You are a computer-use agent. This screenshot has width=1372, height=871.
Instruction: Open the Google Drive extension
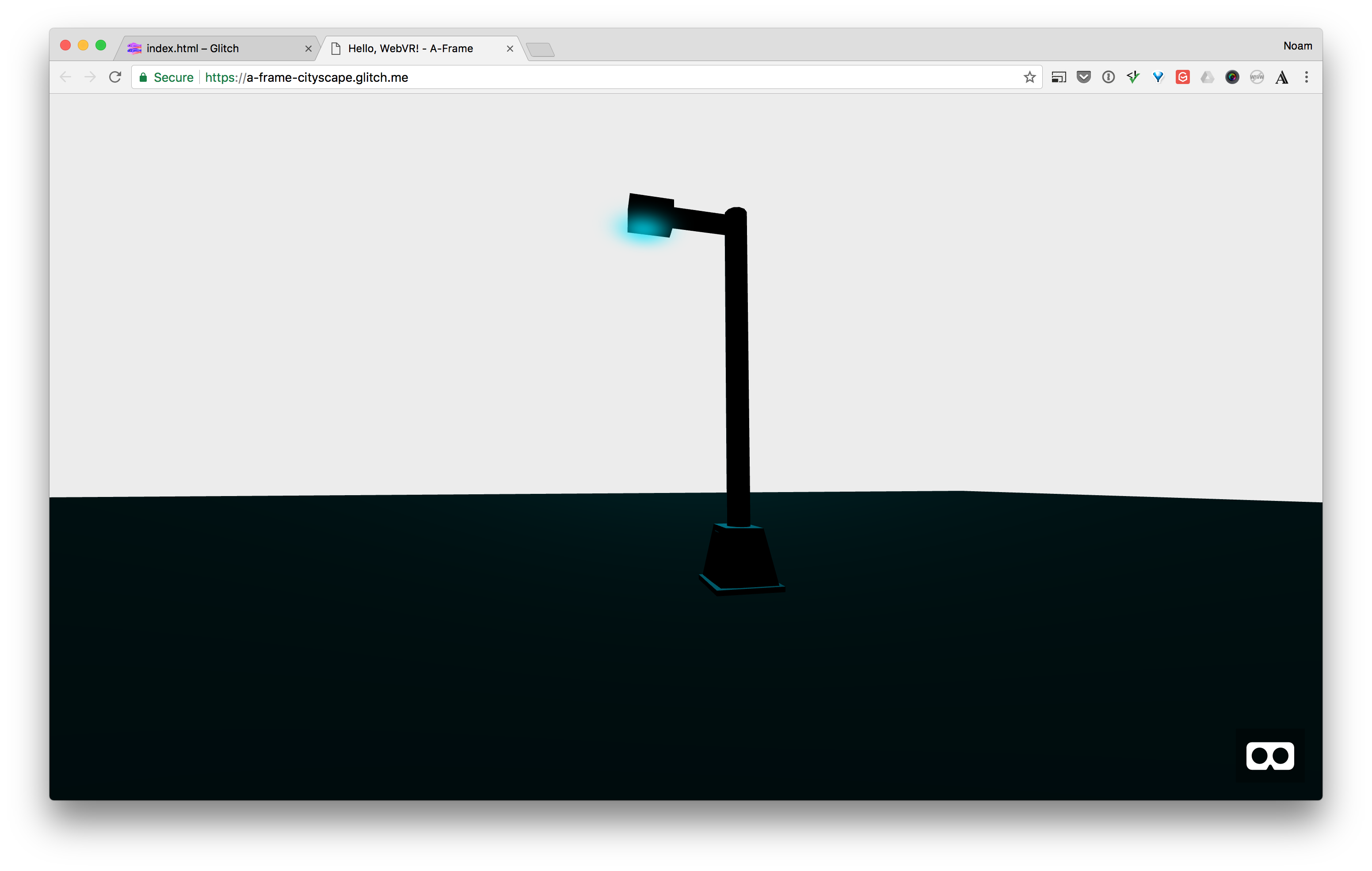(x=1207, y=77)
